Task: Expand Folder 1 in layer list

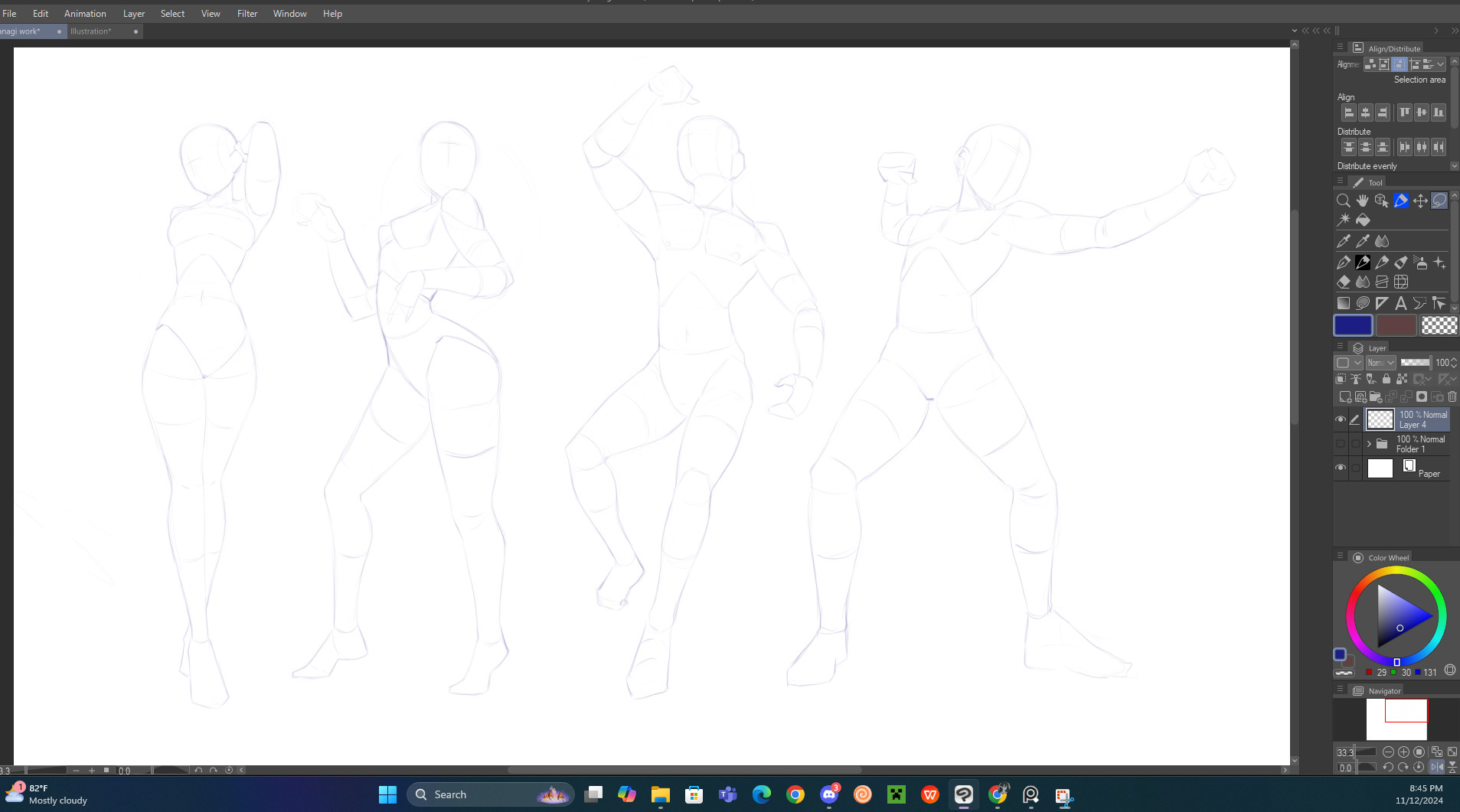Action: 1369,444
